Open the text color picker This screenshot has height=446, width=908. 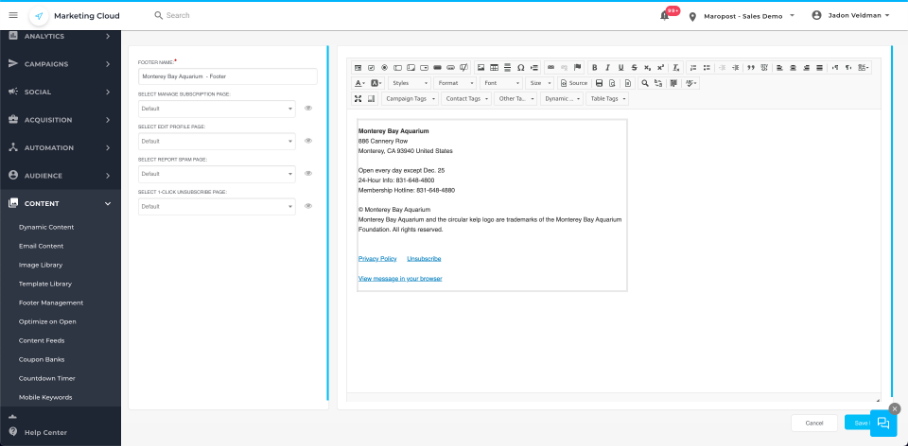click(x=360, y=83)
